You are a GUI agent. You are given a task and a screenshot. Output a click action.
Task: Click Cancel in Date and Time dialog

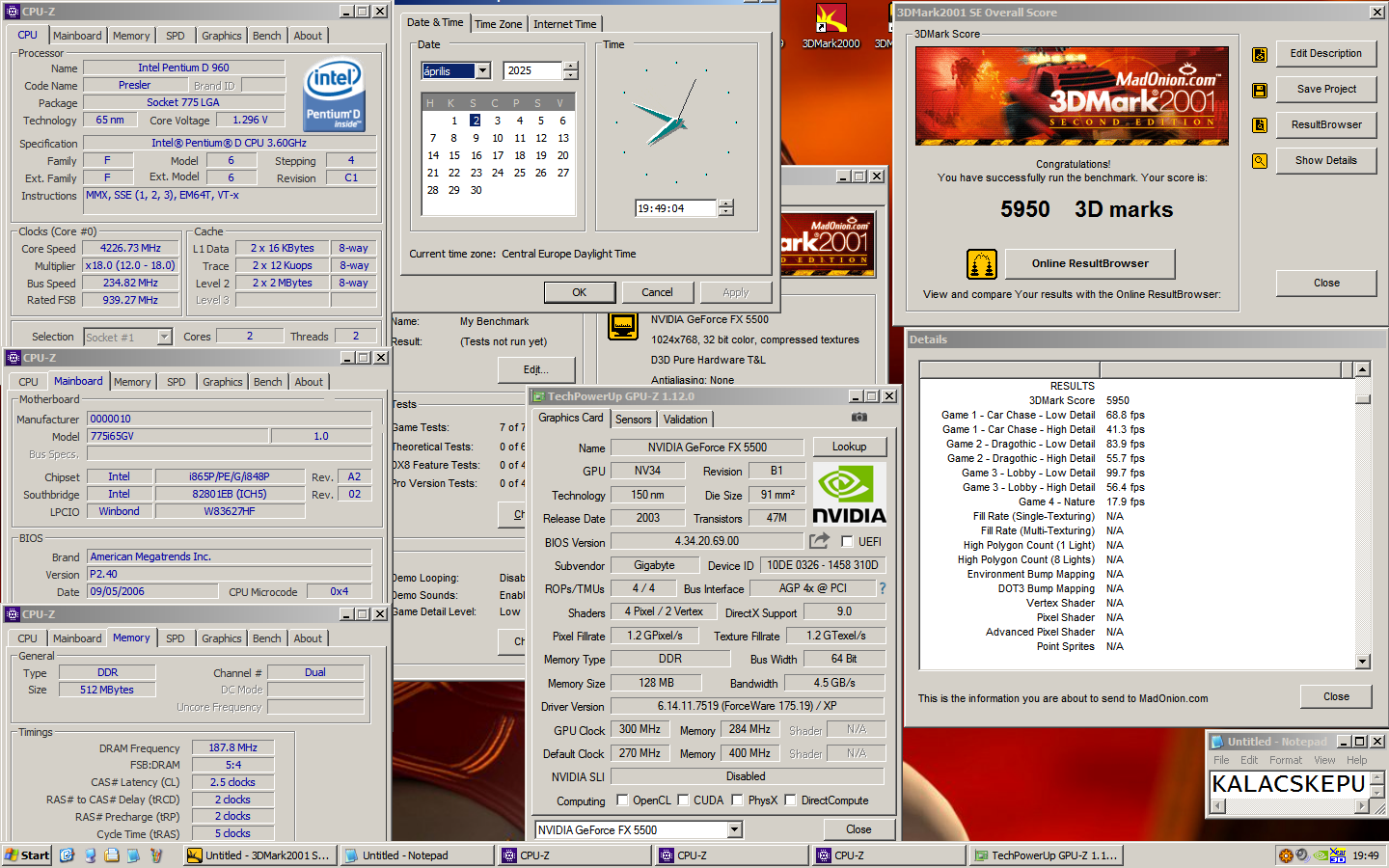(x=657, y=292)
